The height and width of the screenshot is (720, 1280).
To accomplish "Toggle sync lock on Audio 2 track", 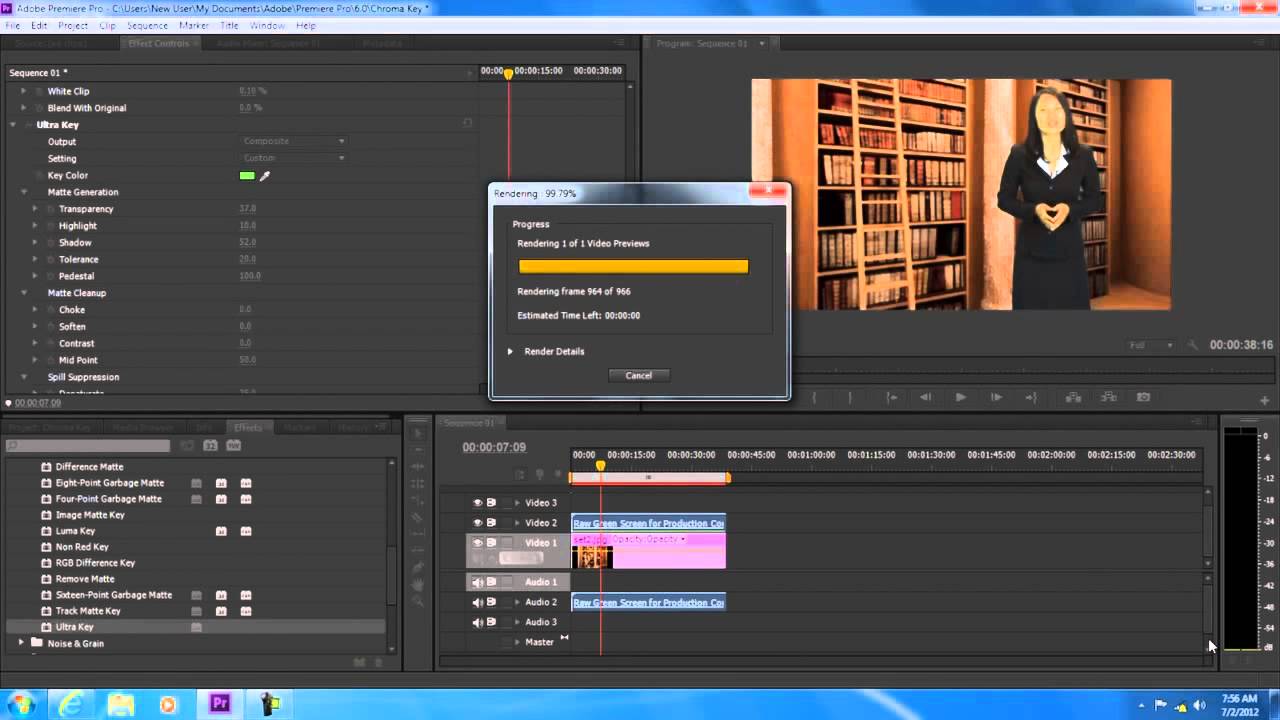I will click(491, 602).
